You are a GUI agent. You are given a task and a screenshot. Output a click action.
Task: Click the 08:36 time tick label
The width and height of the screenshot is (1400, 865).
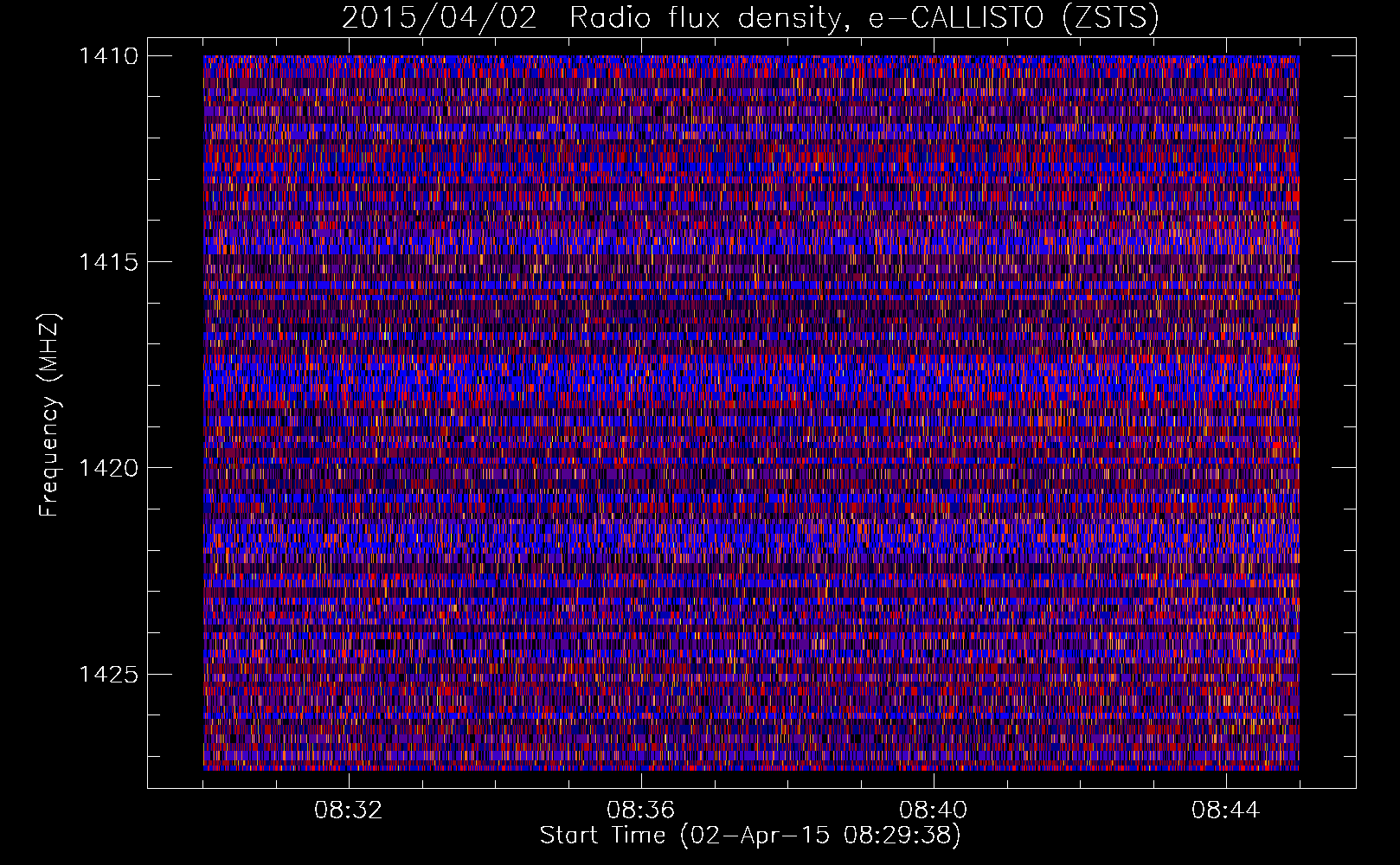640,811
